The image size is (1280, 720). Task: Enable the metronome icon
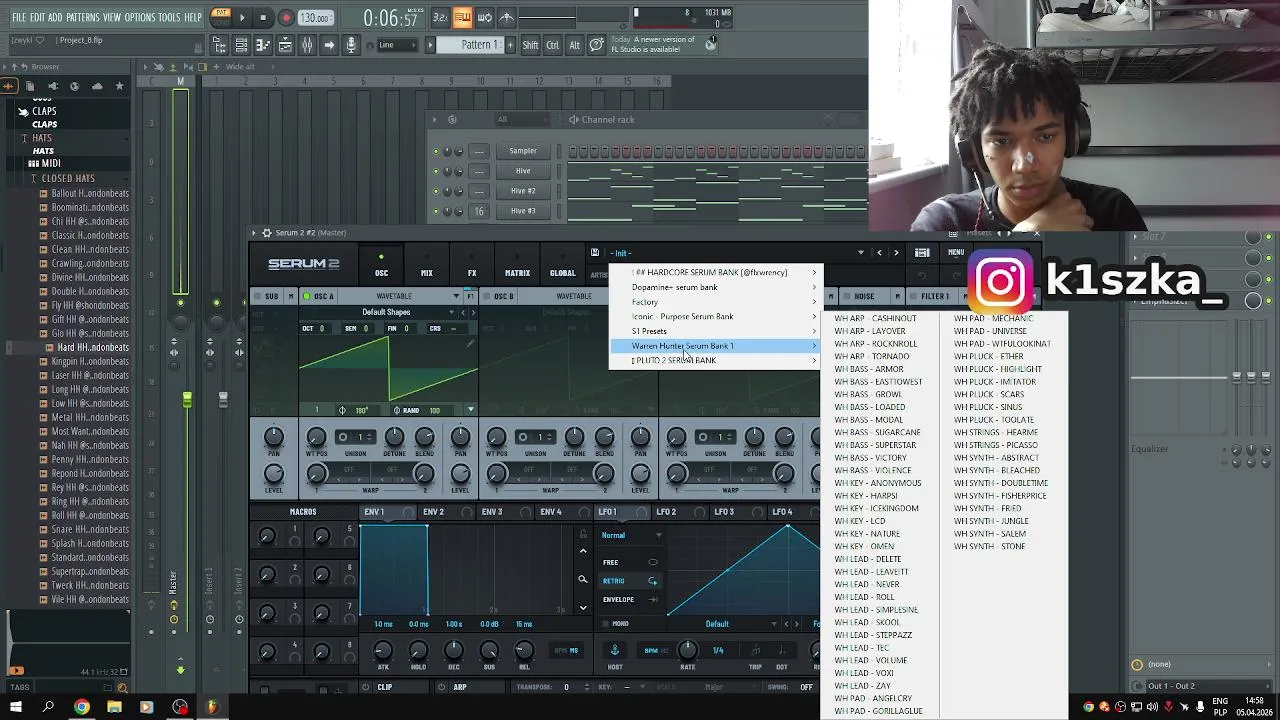pos(506,17)
